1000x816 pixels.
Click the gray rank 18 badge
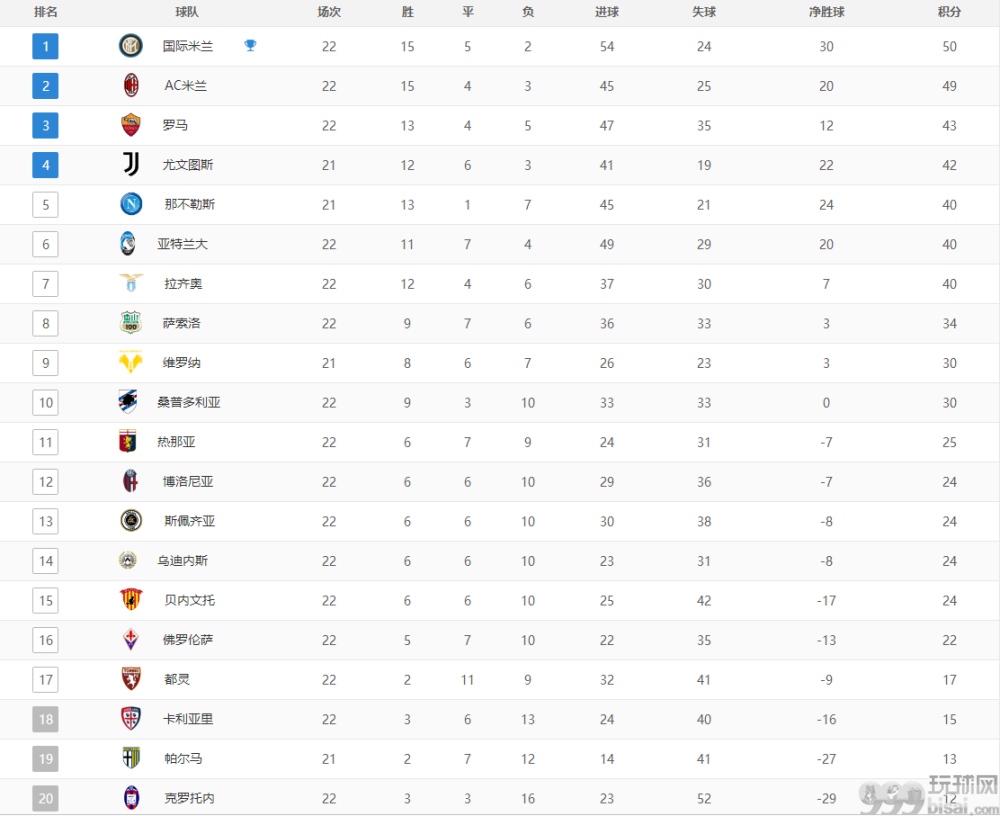pyautogui.click(x=45, y=719)
